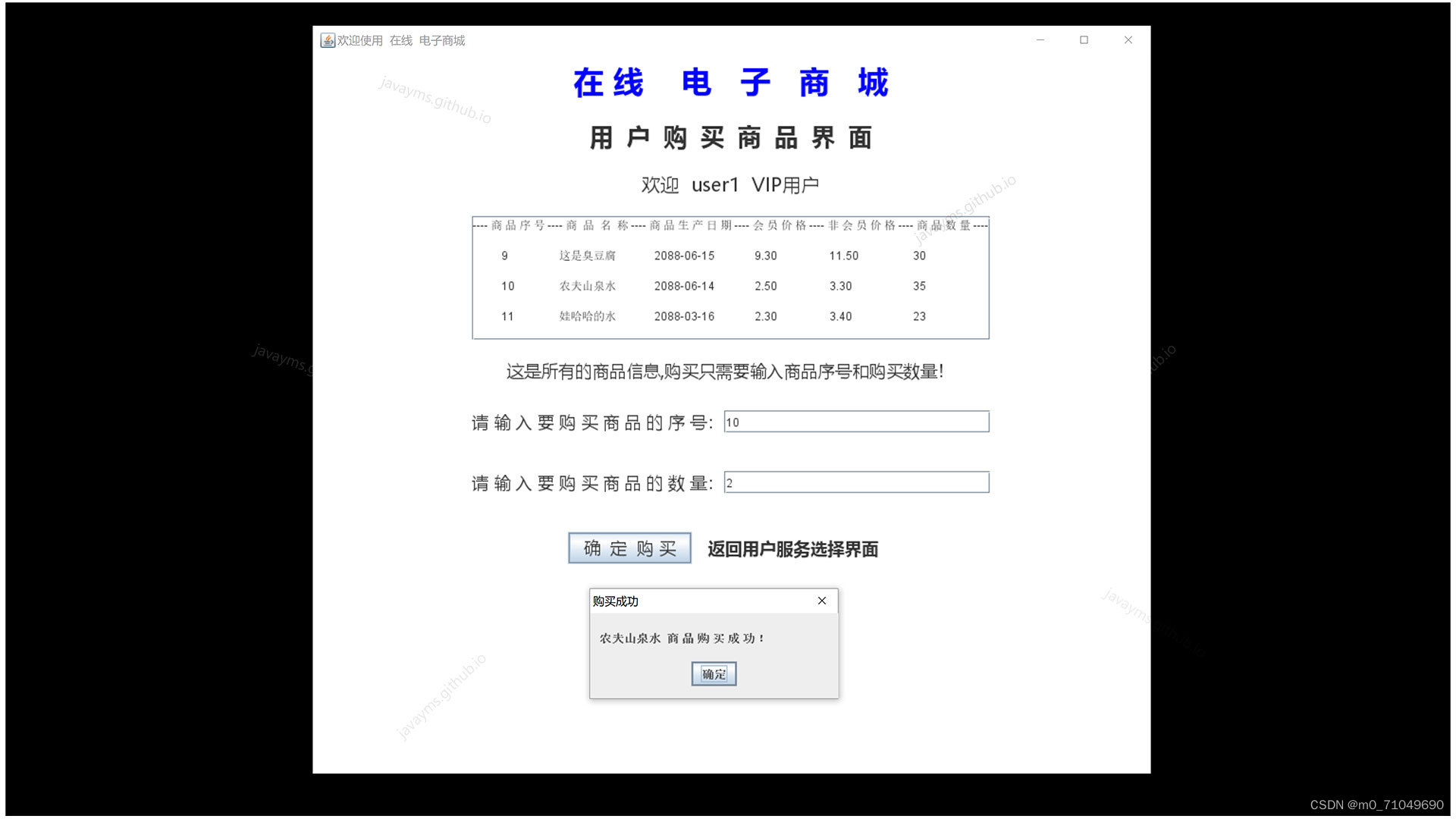Maximize the 在线电子商城 window
Screen dimensions: 1456x819
(x=1084, y=40)
